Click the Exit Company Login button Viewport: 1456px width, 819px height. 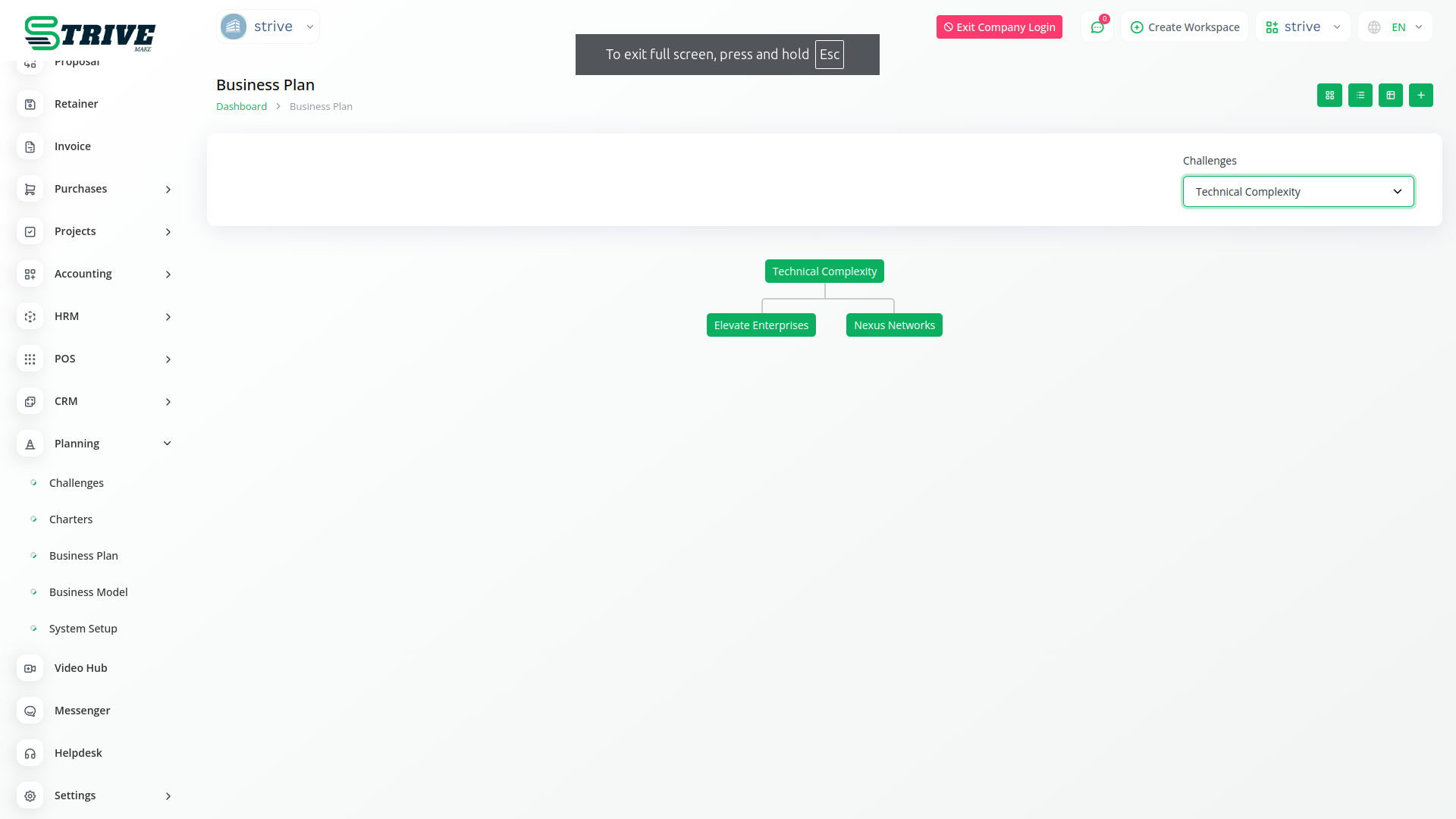click(x=999, y=27)
